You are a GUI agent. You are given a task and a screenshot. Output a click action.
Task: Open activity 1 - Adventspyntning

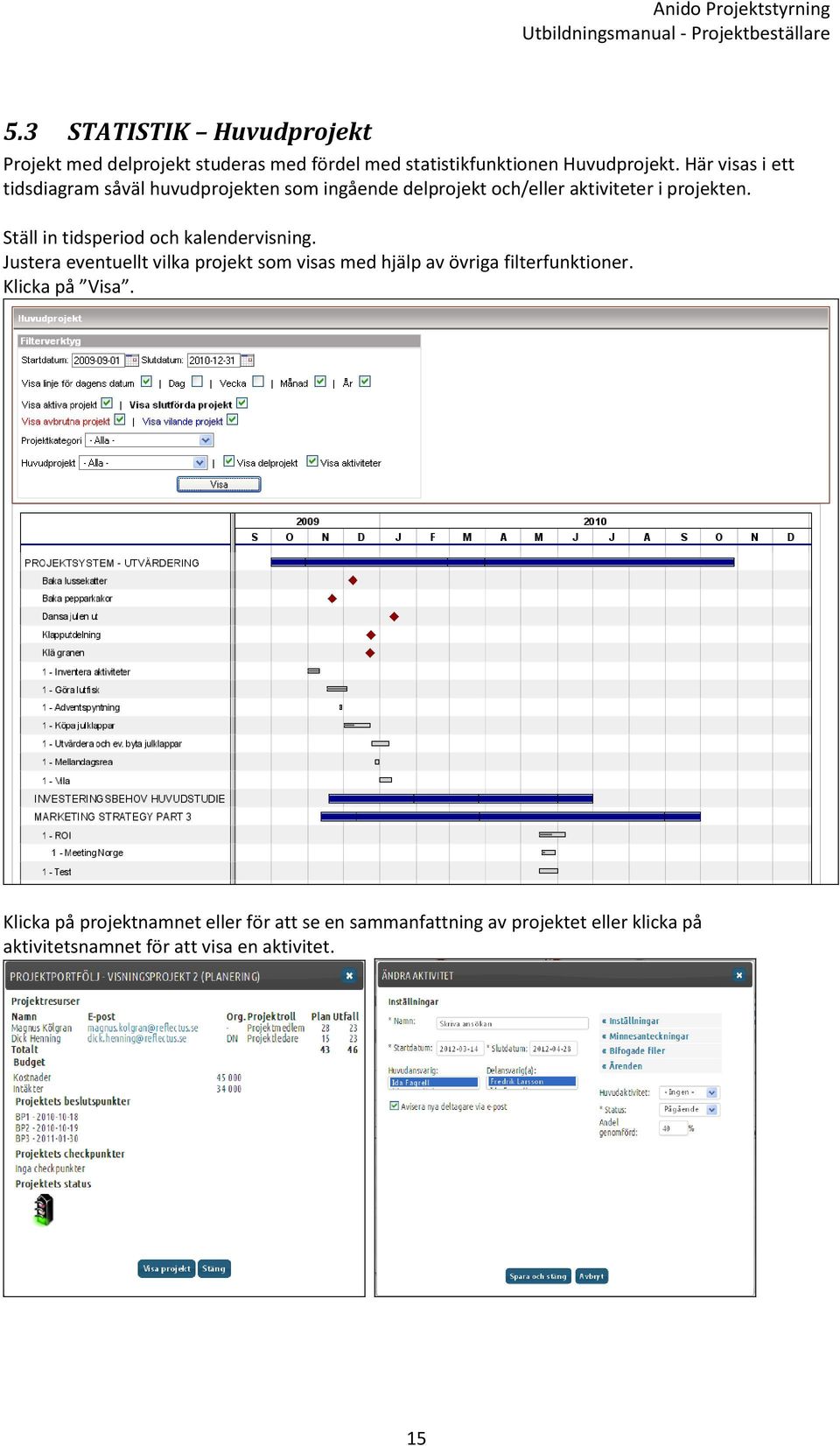click(80, 707)
